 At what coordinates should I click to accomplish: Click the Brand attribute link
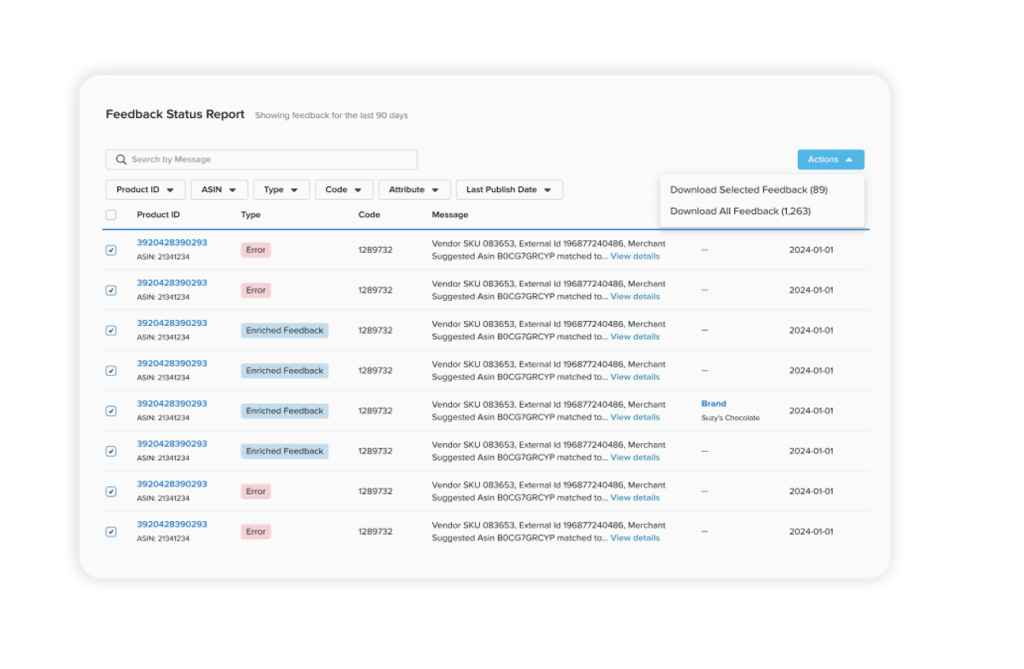(x=713, y=404)
